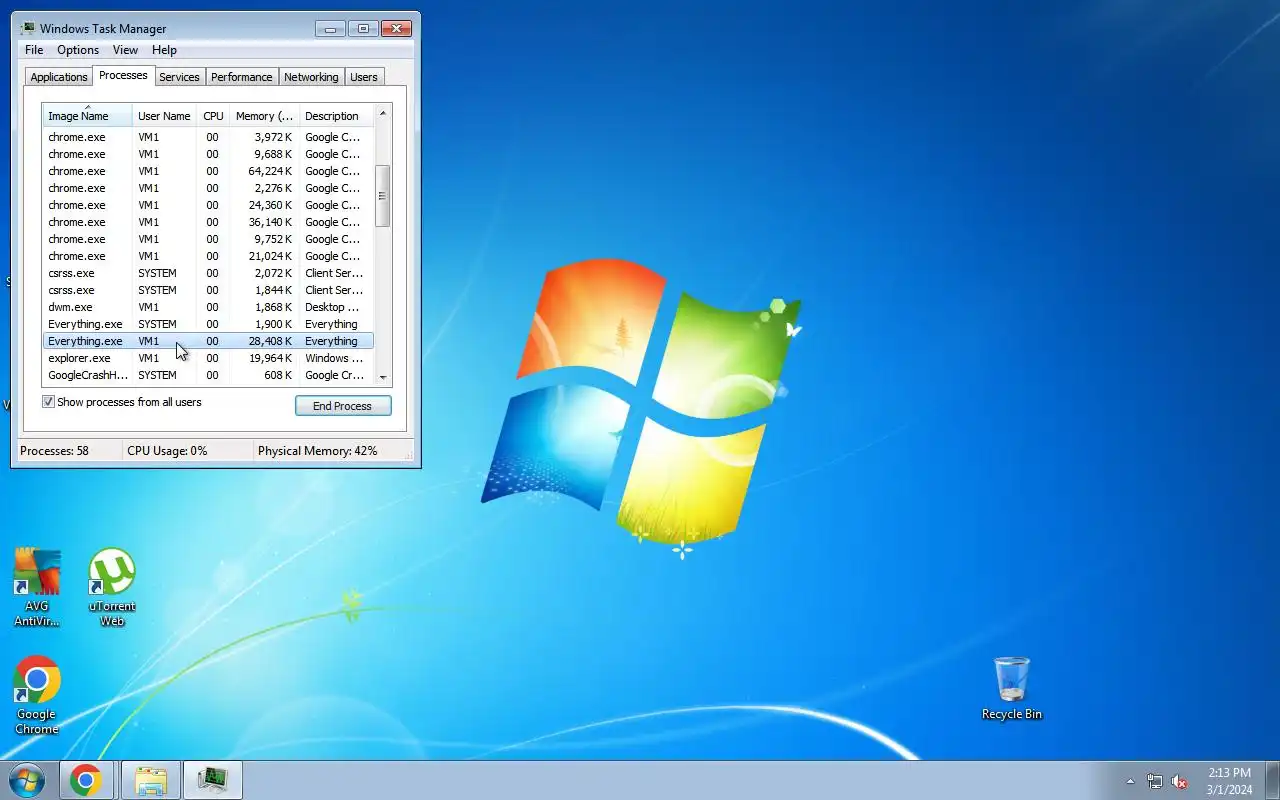Image resolution: width=1280 pixels, height=800 pixels.
Task: Select chrome.exe row using 9,752 K
Action: (208, 239)
